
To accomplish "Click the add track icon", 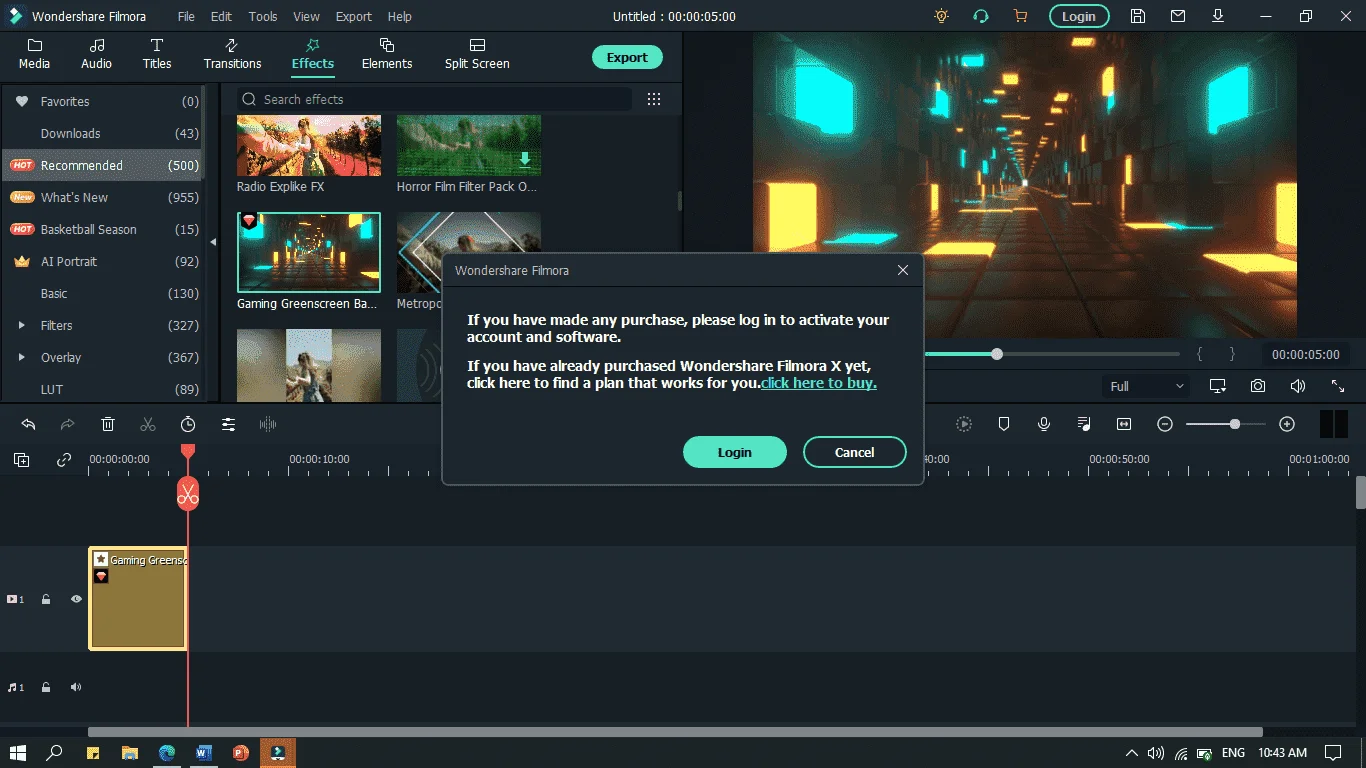I will [x=21, y=460].
